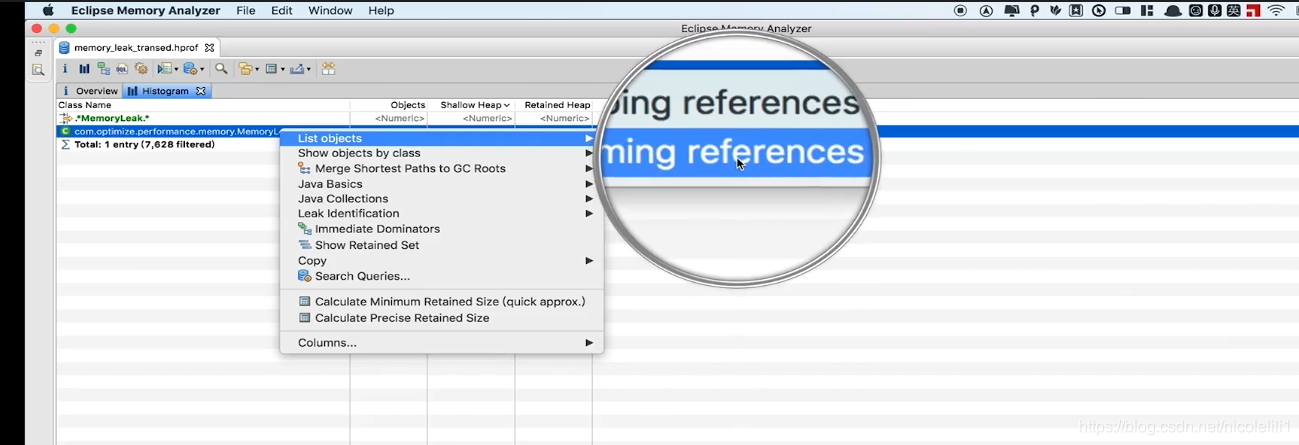Click the hprof database icon on file tab
1299x445 pixels.
64,47
